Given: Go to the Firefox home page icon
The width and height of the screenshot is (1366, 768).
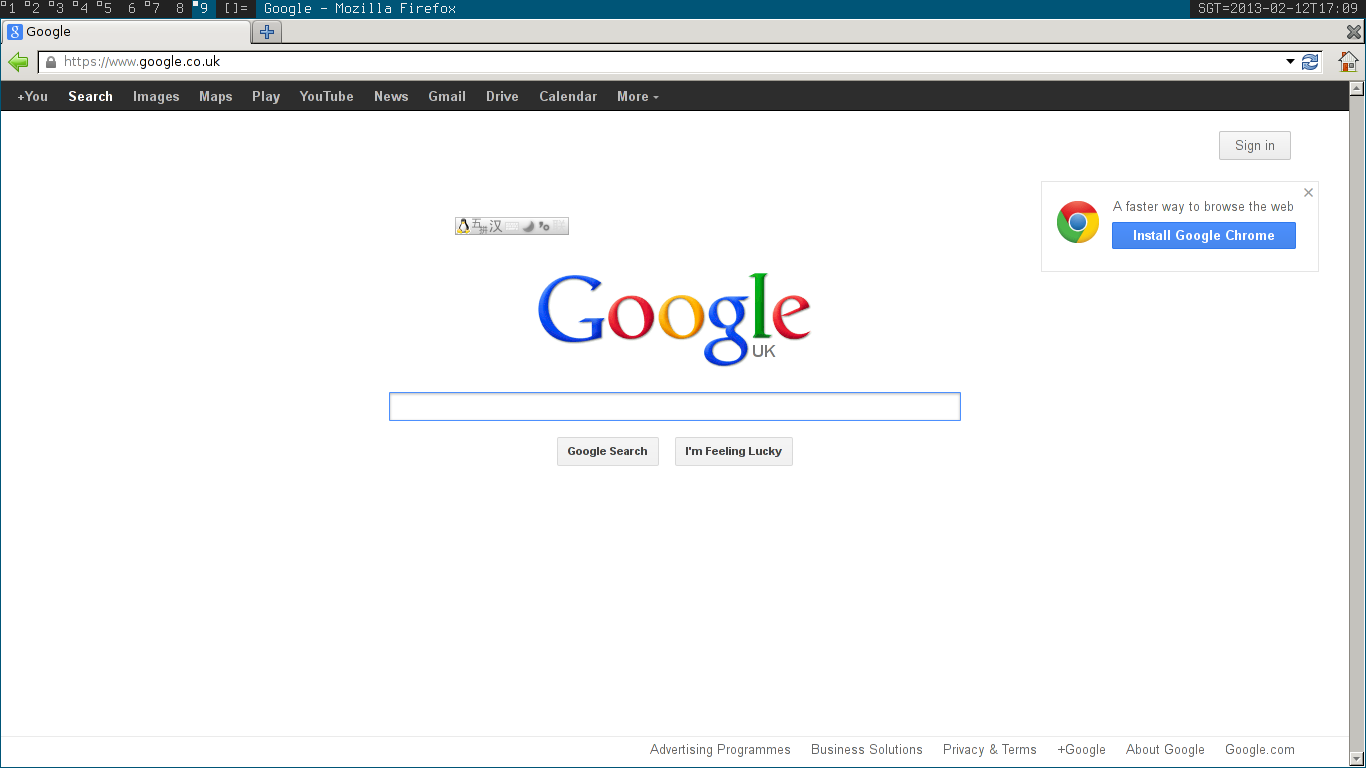Looking at the screenshot, I should tap(1348, 62).
